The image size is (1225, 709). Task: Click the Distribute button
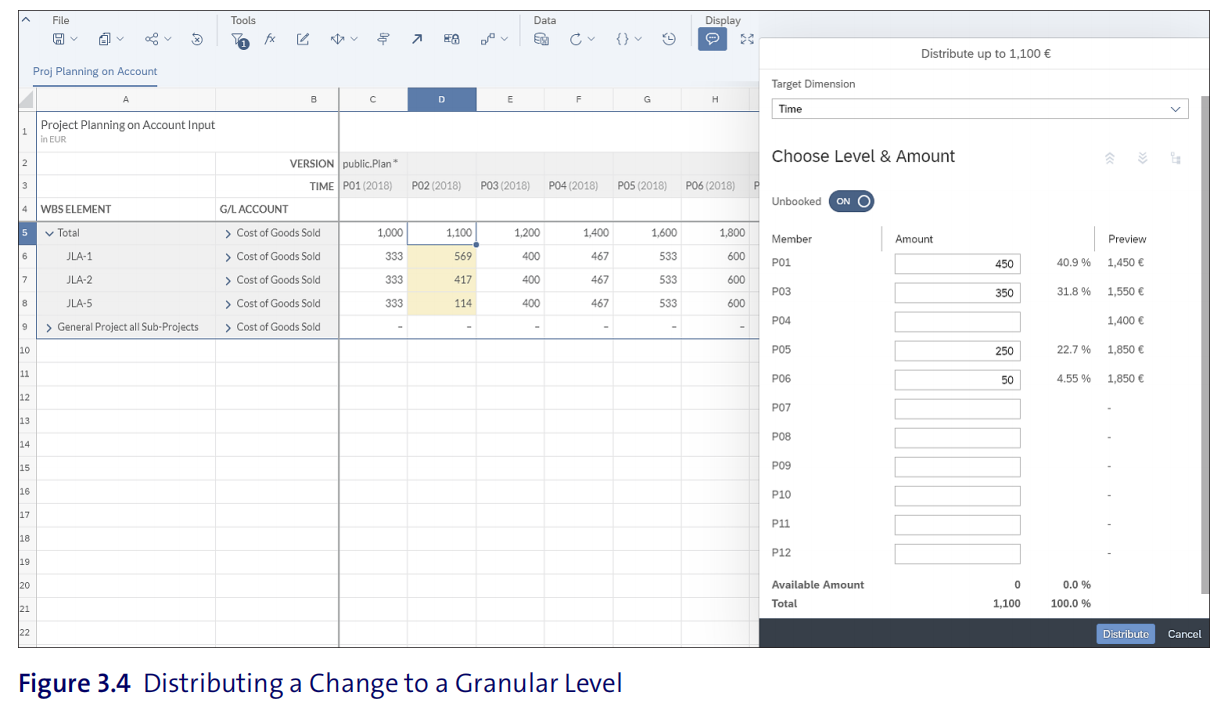(x=1125, y=634)
